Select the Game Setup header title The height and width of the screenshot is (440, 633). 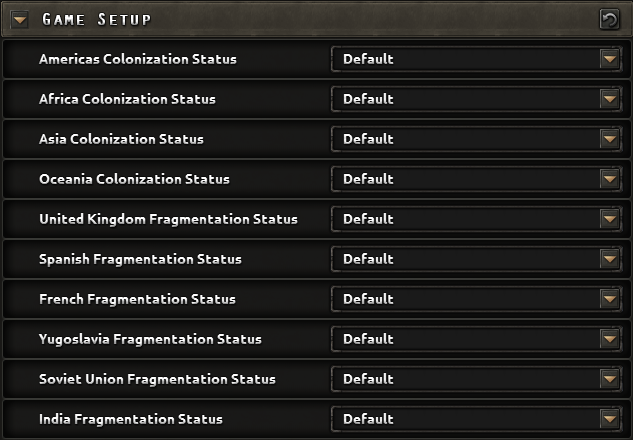97,19
